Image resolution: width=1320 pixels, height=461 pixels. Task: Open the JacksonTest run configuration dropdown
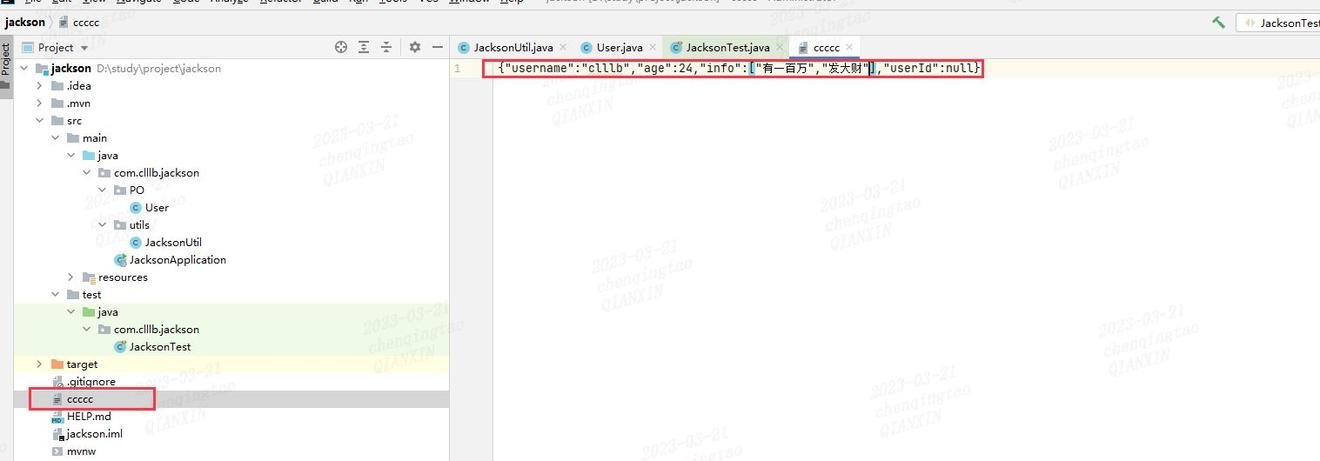click(x=1280, y=22)
